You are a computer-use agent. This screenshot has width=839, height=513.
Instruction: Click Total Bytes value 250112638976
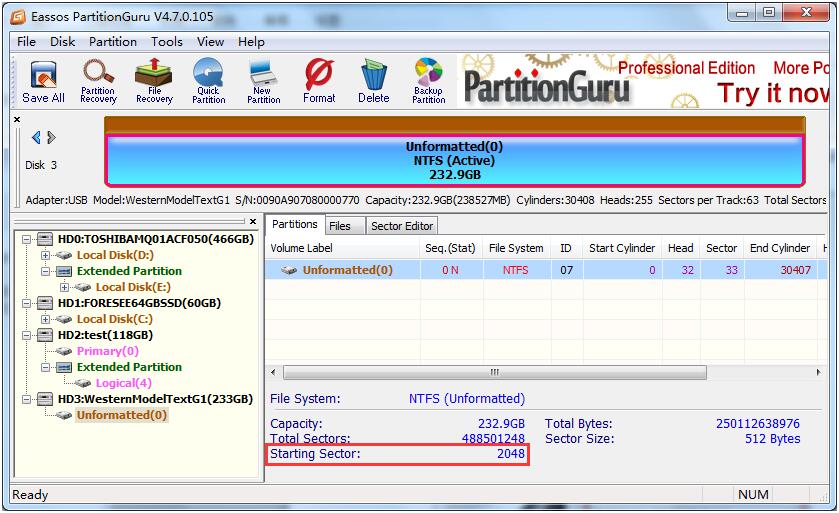click(758, 424)
